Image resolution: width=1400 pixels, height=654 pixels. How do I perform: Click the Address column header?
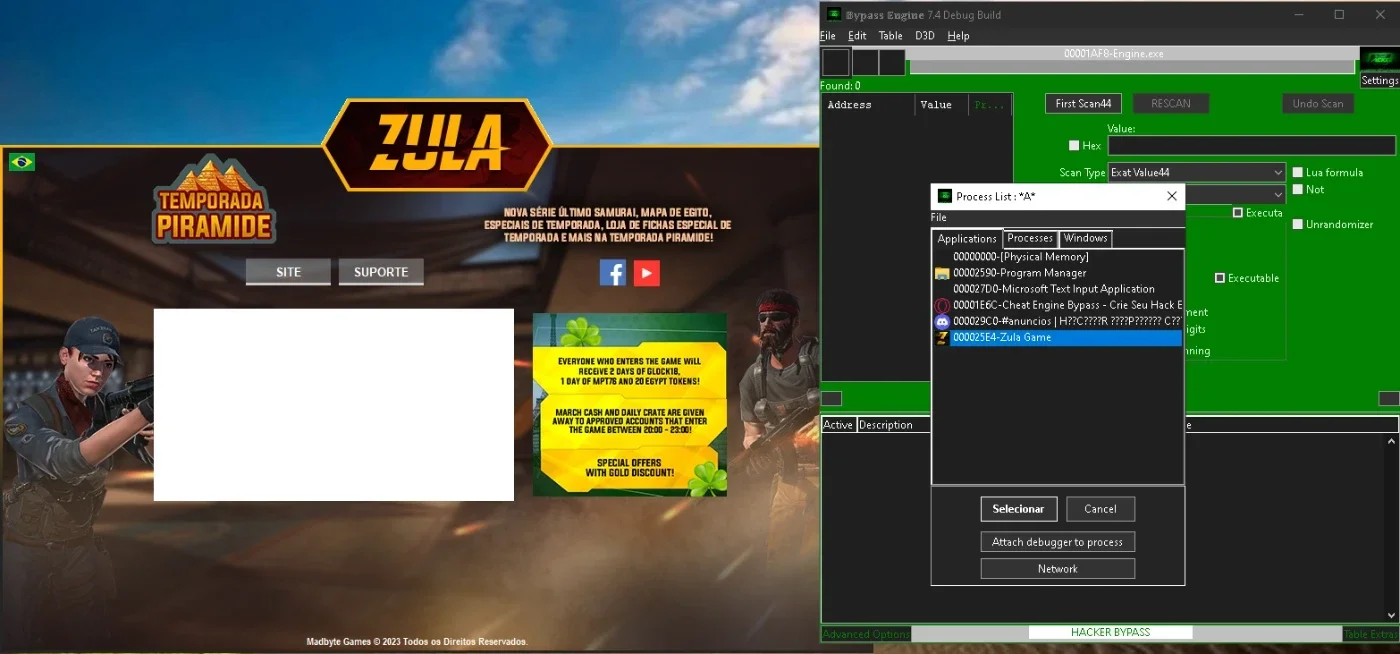[x=868, y=104]
